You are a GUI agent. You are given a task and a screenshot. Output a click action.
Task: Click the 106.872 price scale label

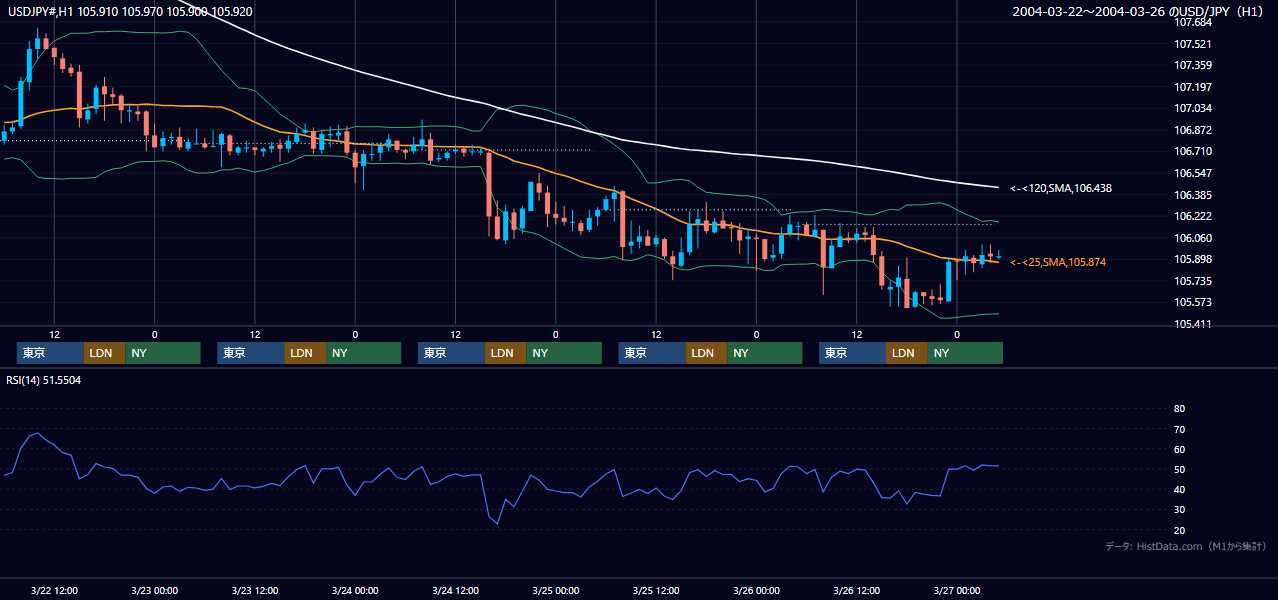pyautogui.click(x=1192, y=130)
